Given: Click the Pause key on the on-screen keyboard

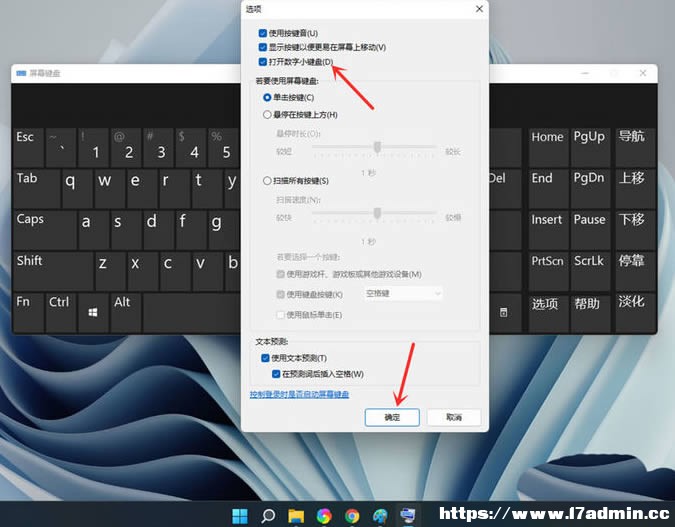Looking at the screenshot, I should [x=590, y=229].
